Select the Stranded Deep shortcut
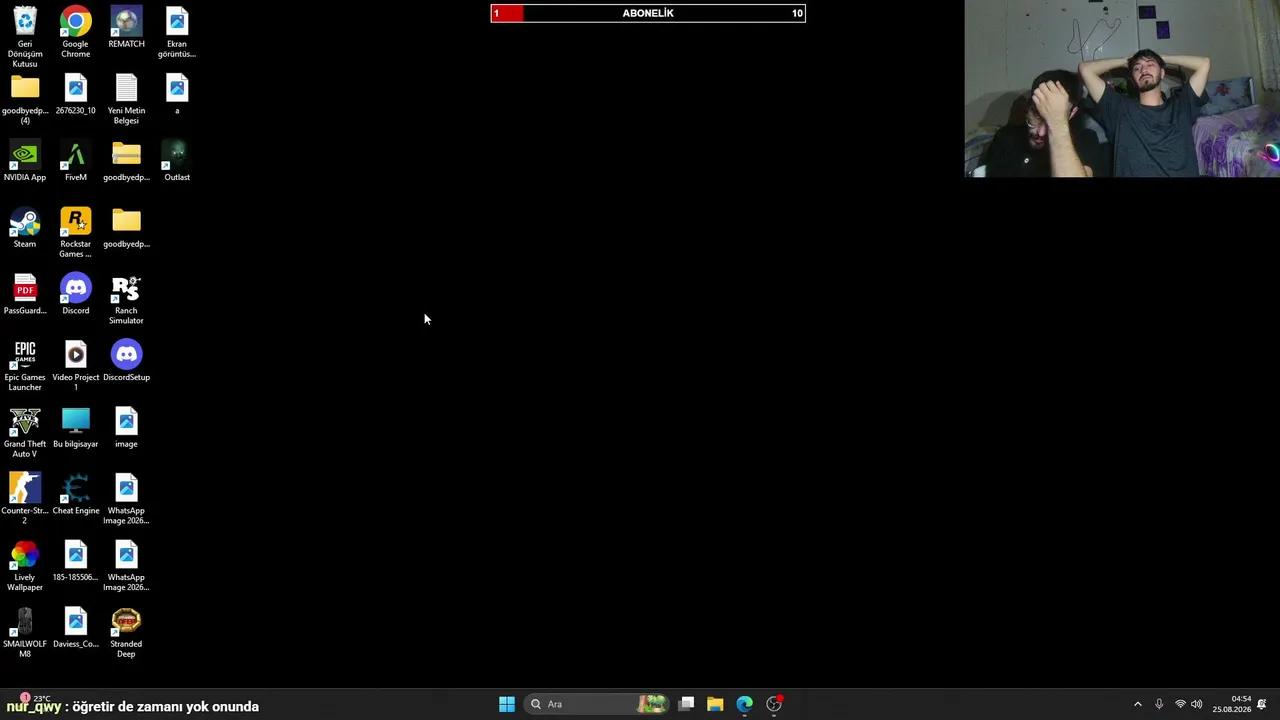 [x=126, y=633]
